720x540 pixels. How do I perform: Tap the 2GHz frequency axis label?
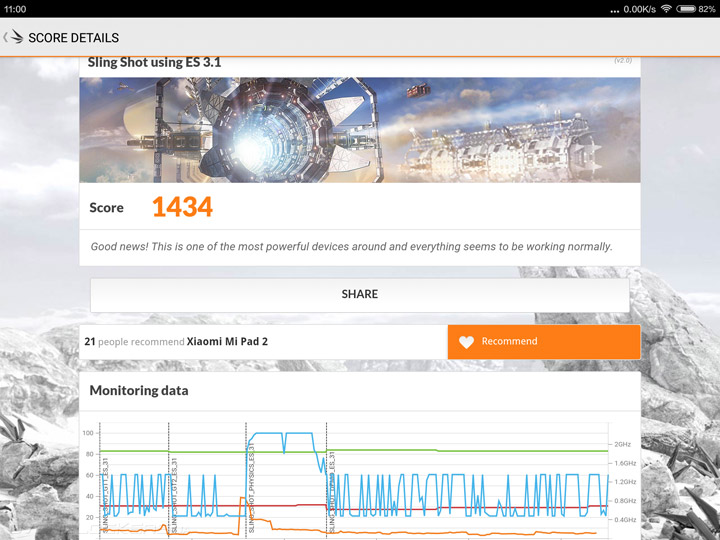pyautogui.click(x=623, y=444)
